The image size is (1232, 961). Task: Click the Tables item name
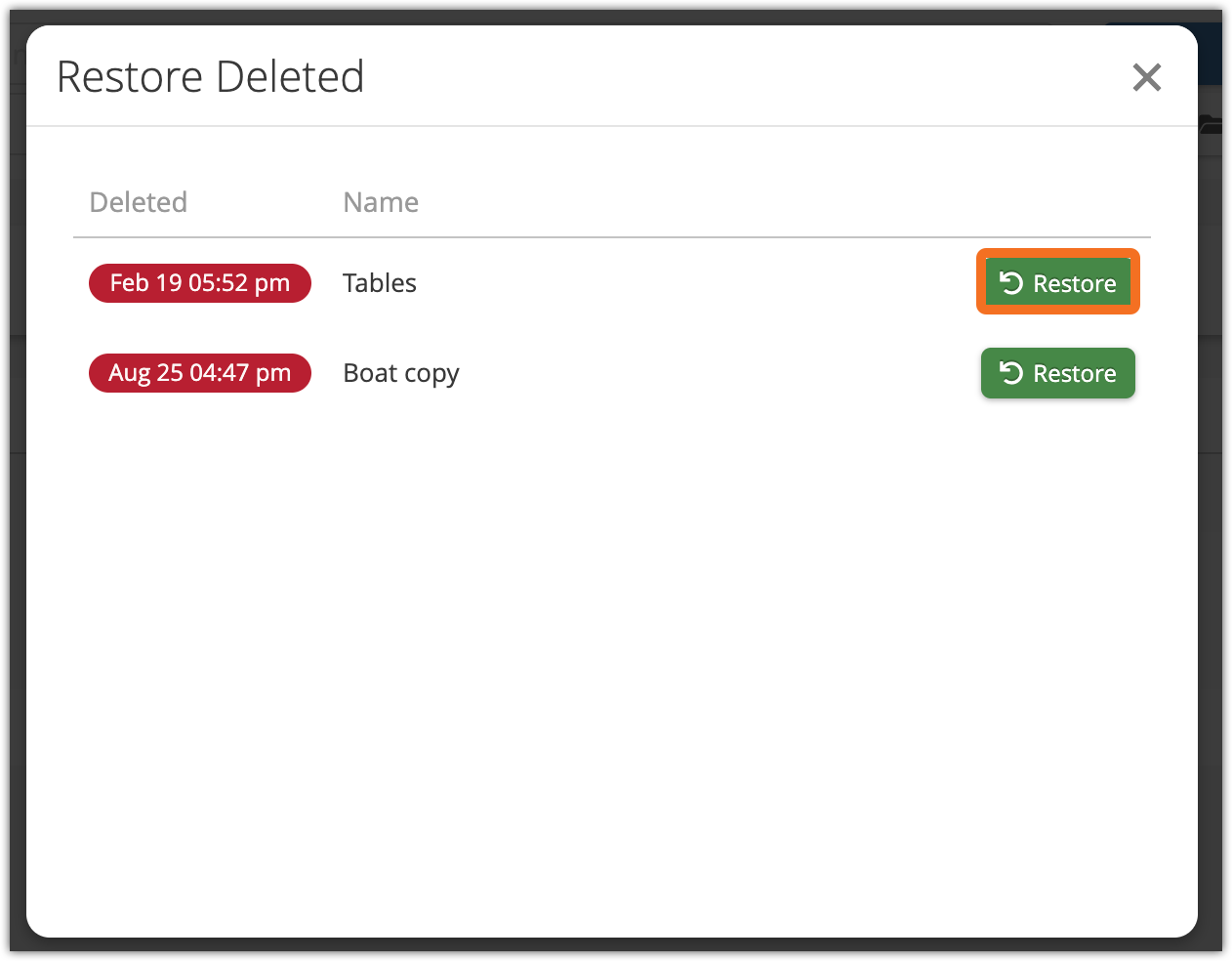tap(380, 283)
